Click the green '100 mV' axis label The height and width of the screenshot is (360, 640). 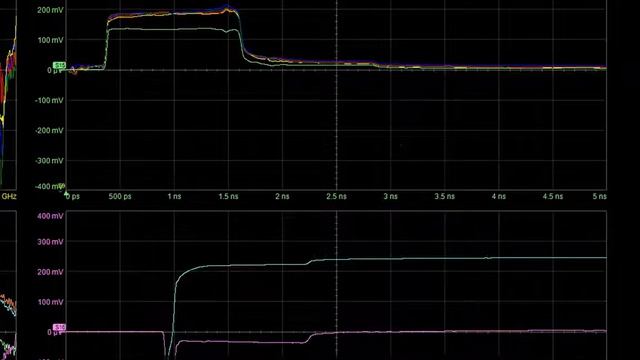(x=50, y=40)
